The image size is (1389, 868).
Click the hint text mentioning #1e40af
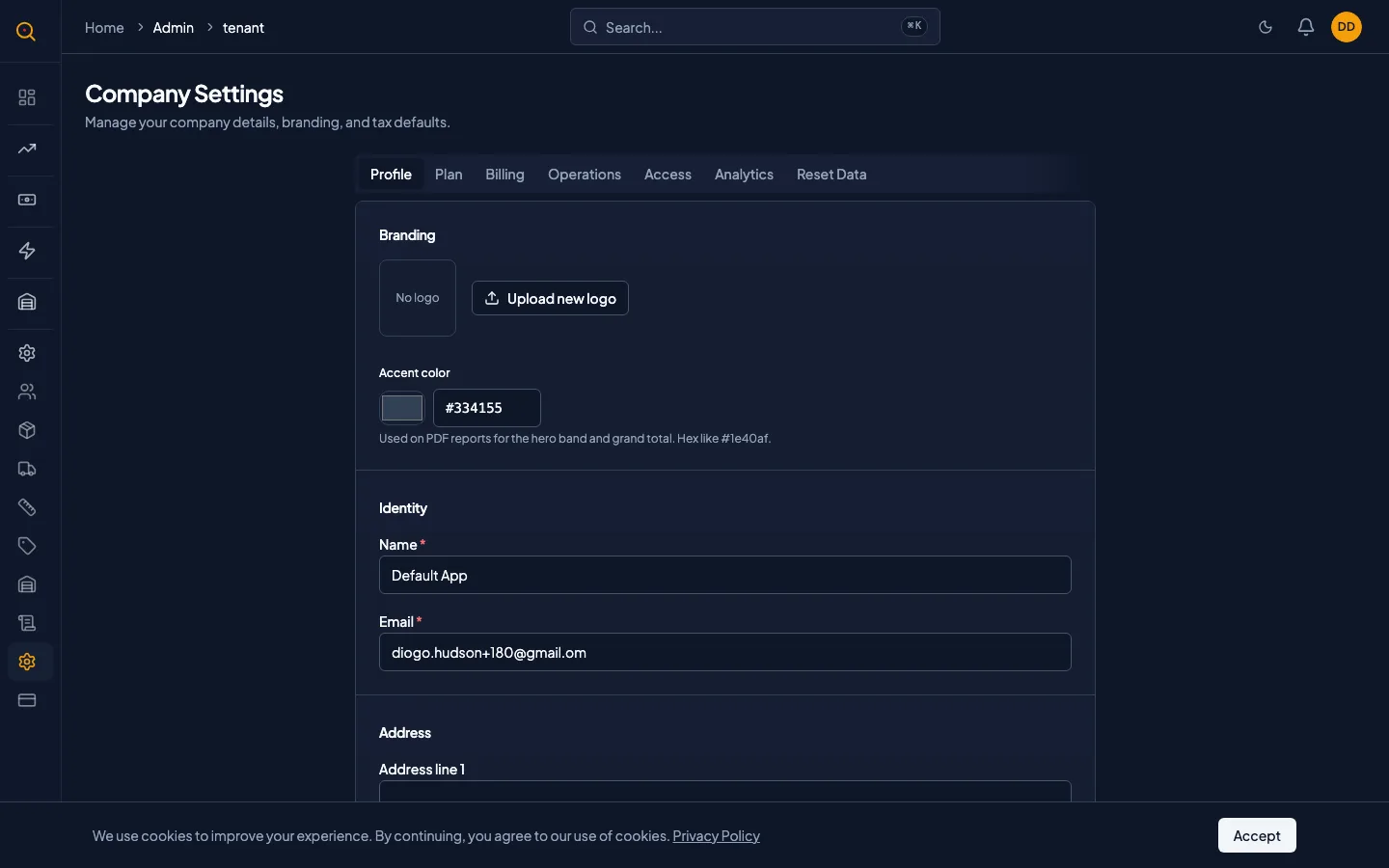point(575,438)
